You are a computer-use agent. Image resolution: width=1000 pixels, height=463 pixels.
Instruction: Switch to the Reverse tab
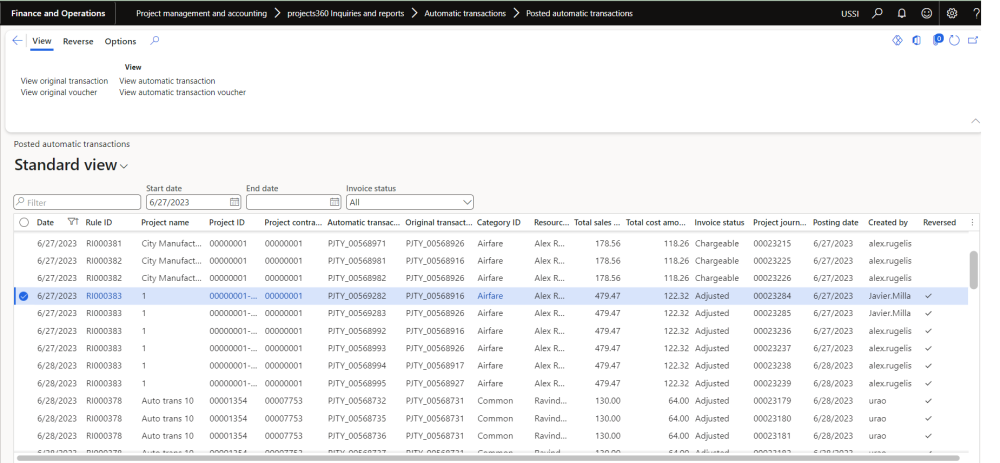[78, 42]
